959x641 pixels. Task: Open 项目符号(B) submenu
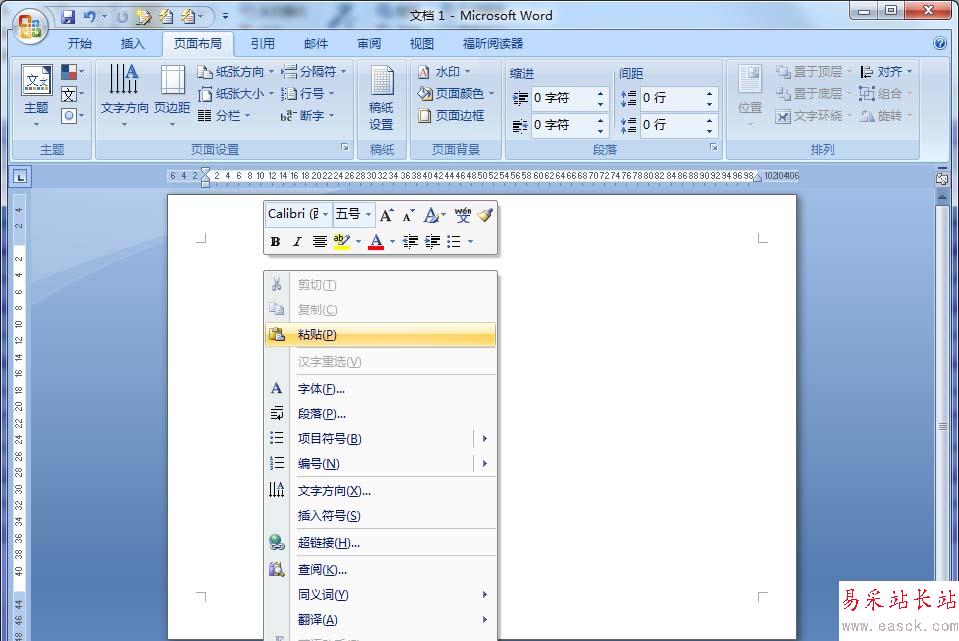click(380, 439)
